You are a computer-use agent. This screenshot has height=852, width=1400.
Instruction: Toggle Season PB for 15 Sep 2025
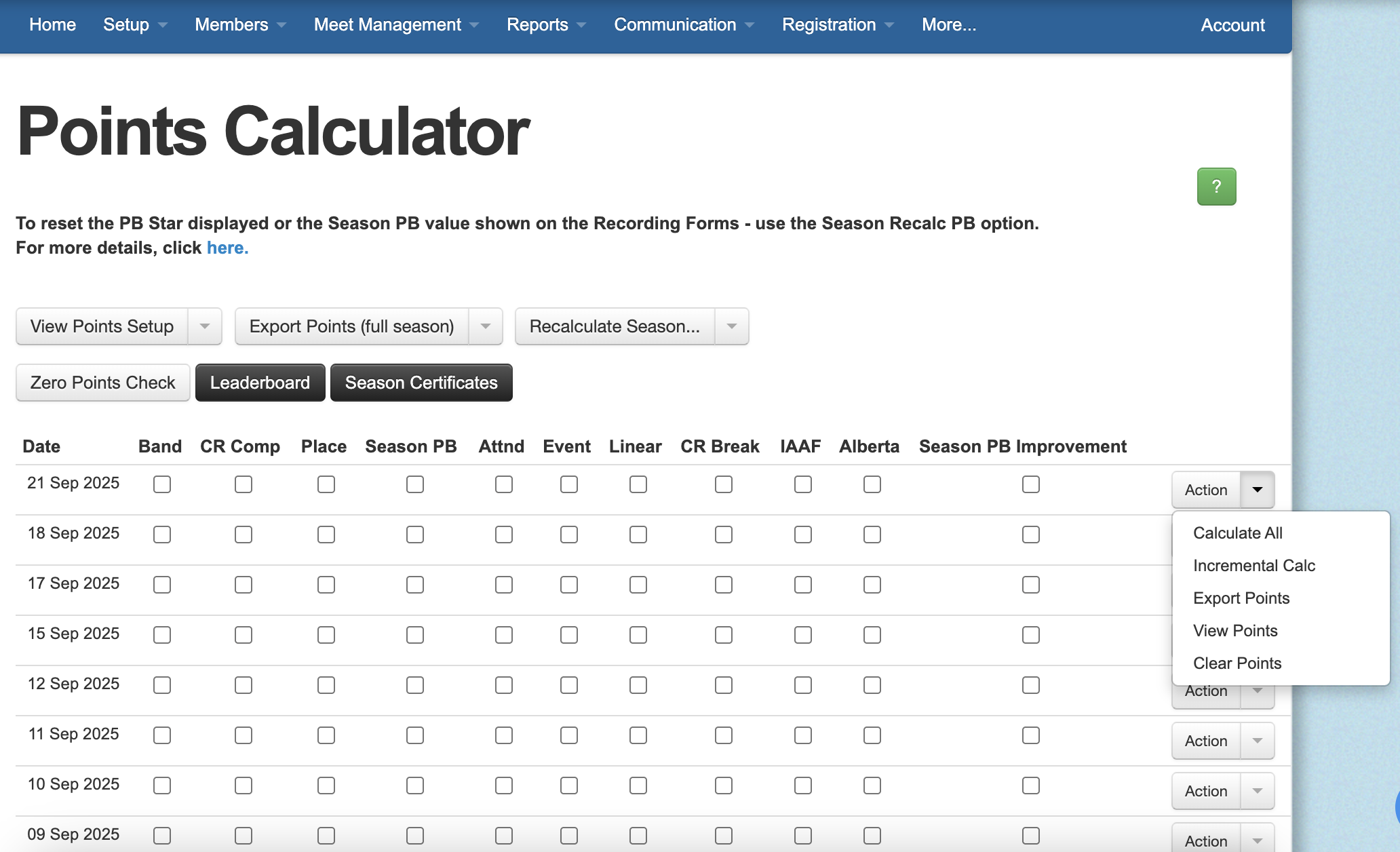click(x=415, y=635)
